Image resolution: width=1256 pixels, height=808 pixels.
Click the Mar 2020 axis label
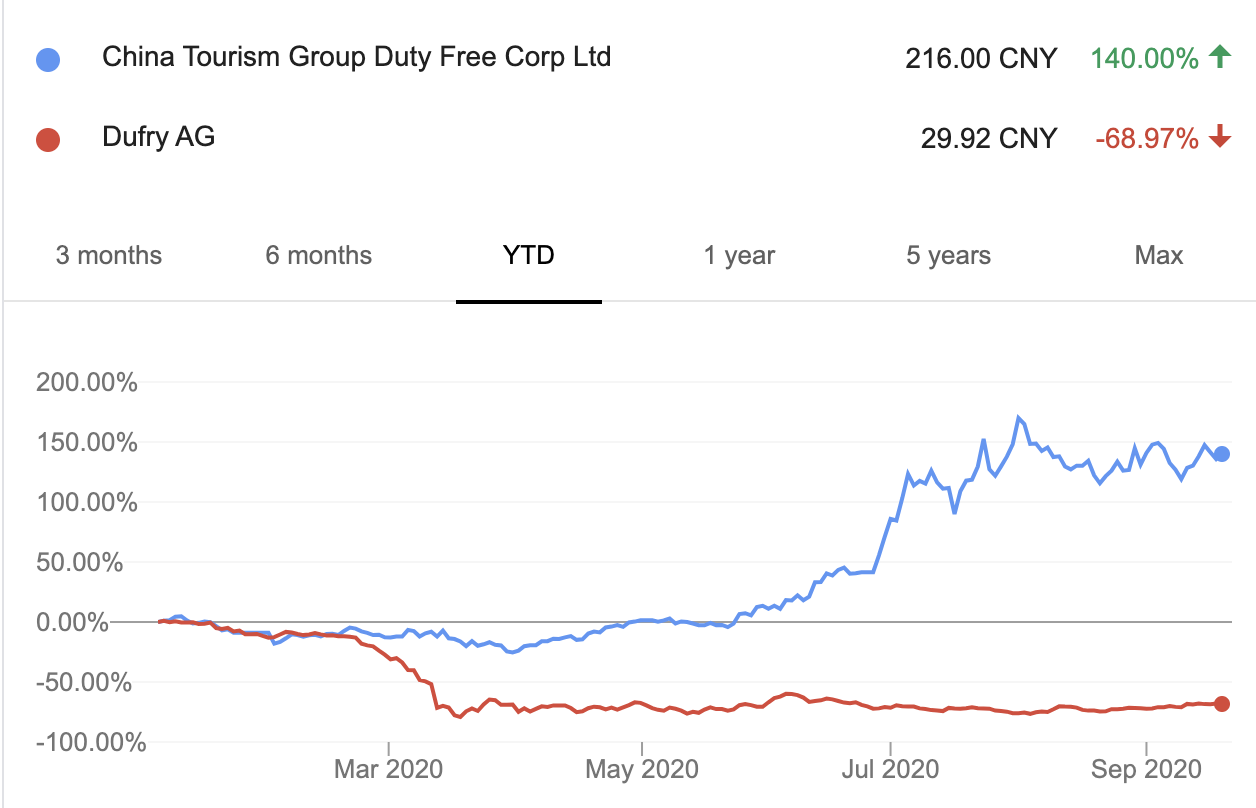[x=389, y=769]
